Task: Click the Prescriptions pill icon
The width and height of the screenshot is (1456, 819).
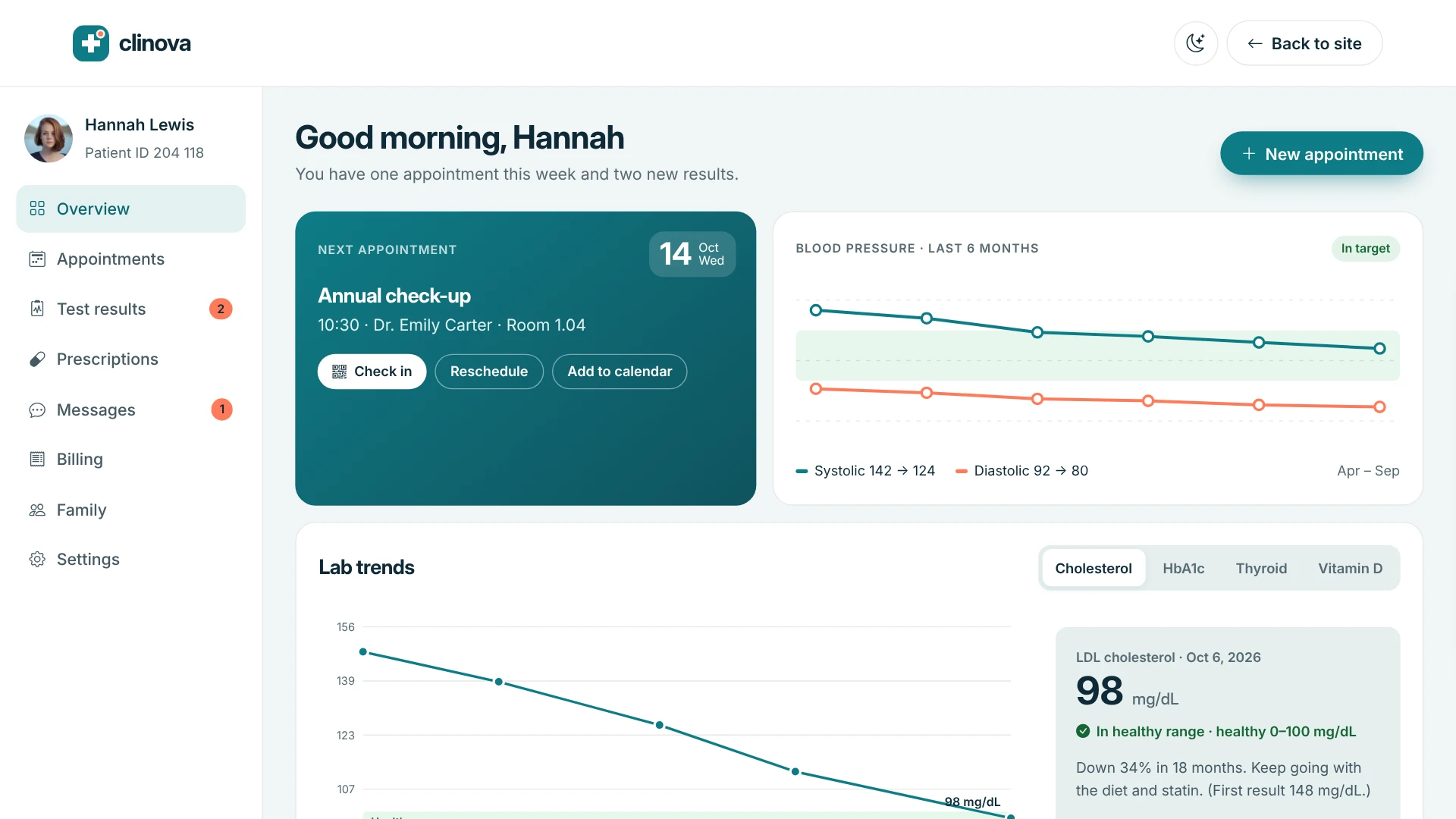Action: pyautogui.click(x=37, y=359)
